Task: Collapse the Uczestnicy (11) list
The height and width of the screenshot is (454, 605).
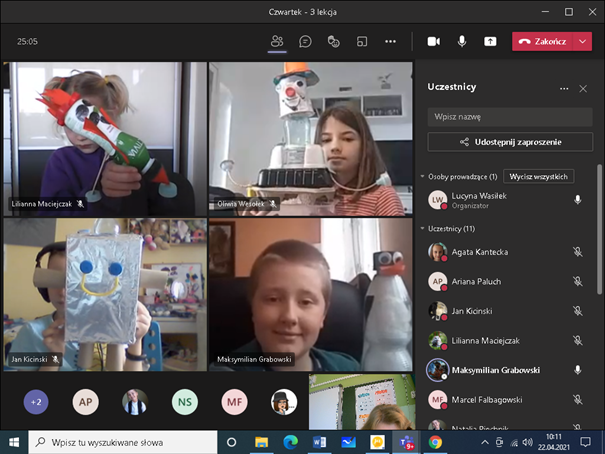Action: [422, 229]
